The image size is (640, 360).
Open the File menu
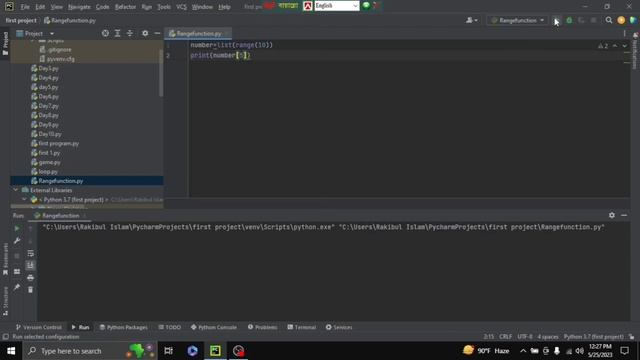25,7
